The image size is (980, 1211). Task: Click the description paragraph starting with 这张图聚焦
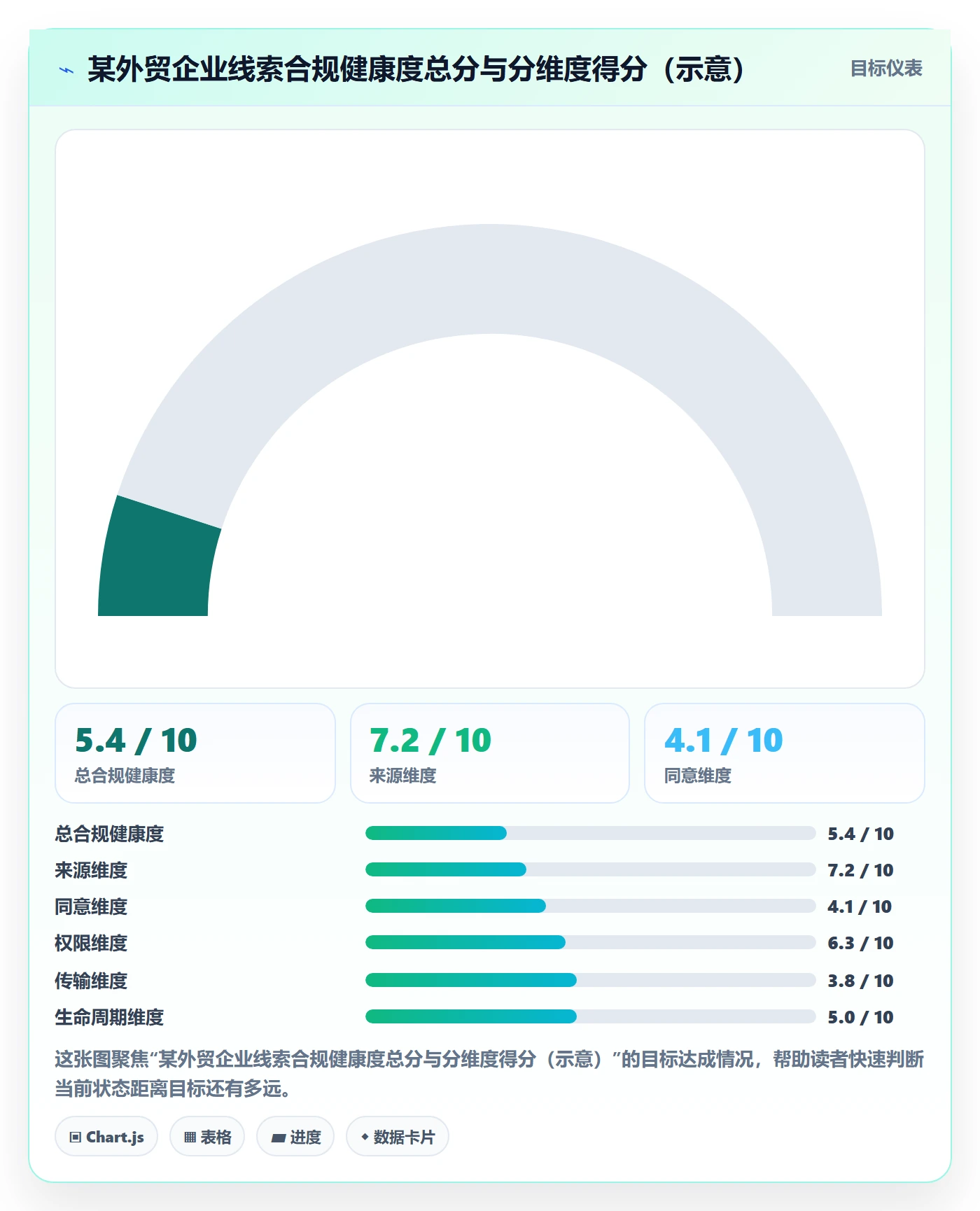(x=489, y=1074)
